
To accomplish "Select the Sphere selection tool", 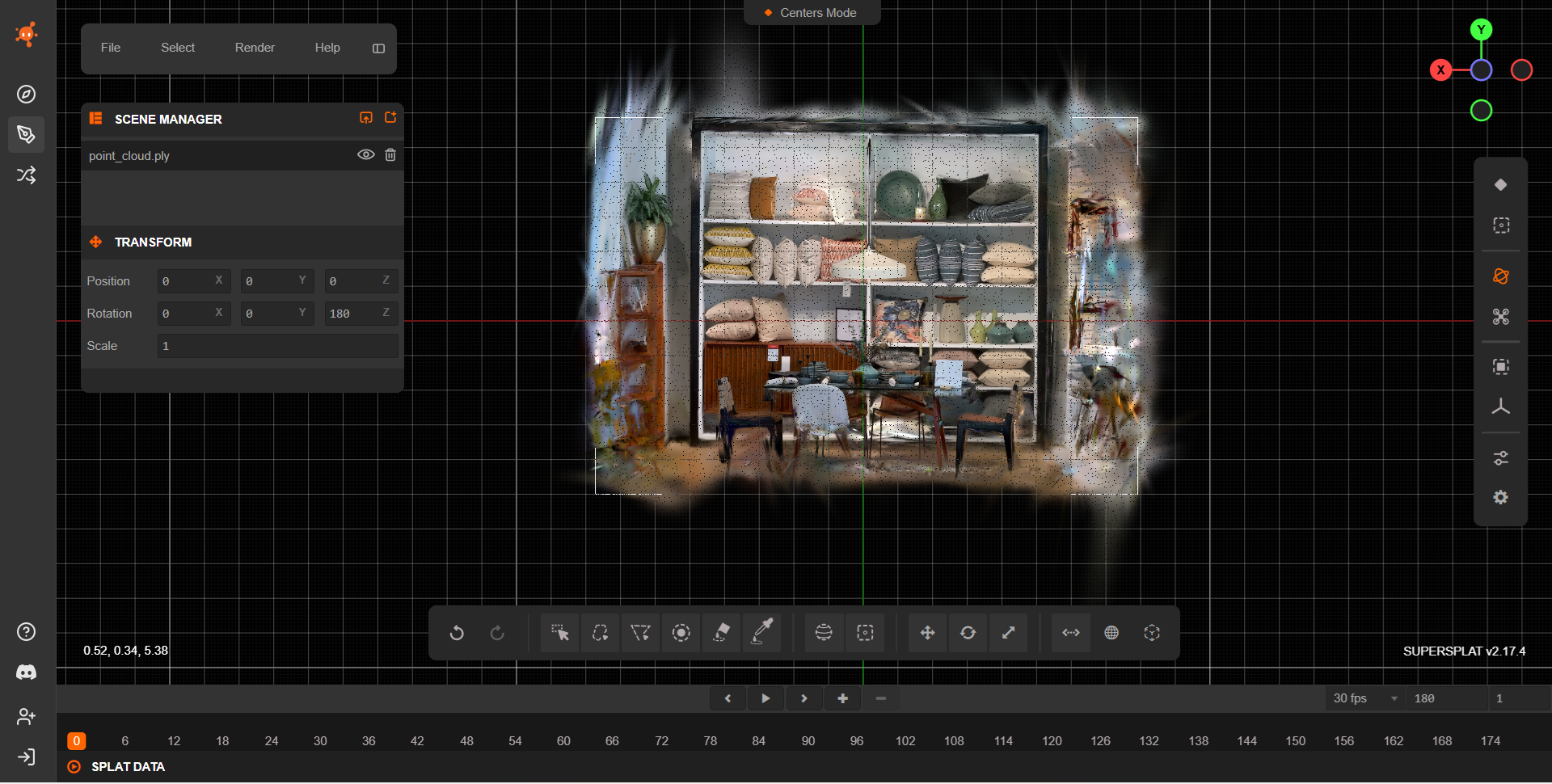I will (x=824, y=633).
